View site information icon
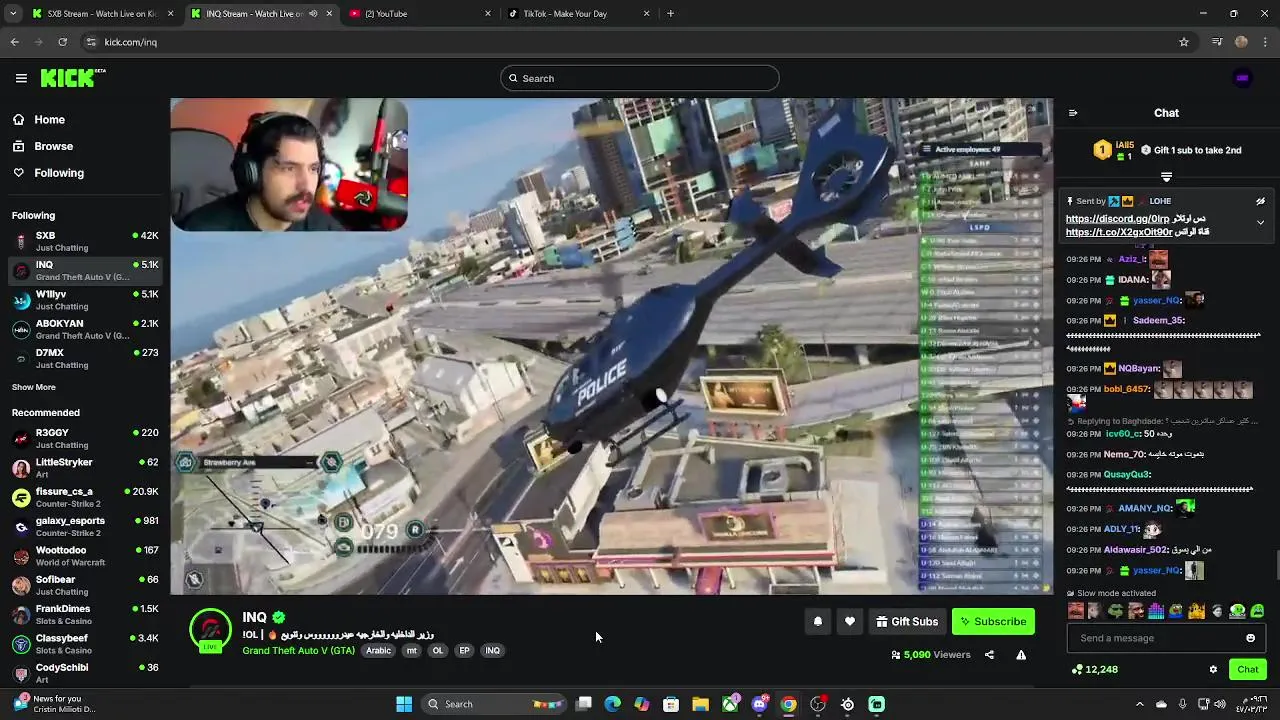This screenshot has width=1280, height=720. click(x=91, y=42)
